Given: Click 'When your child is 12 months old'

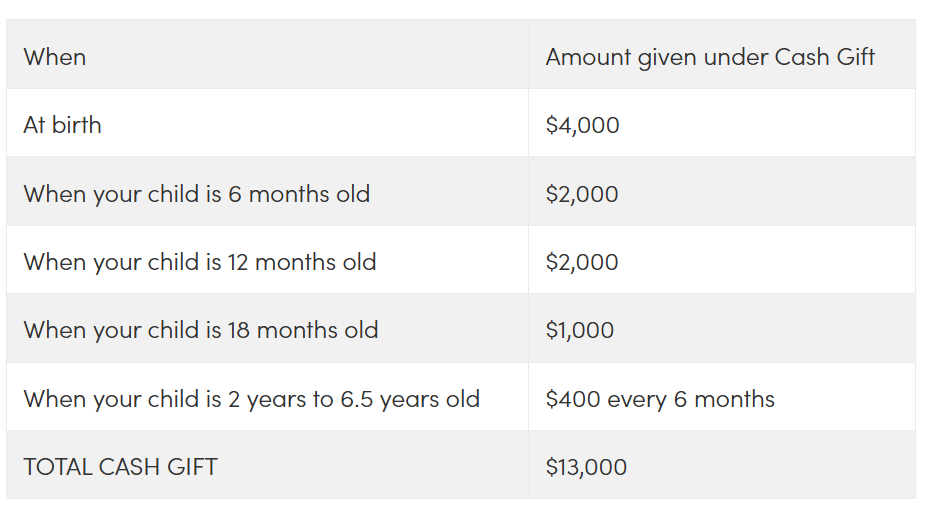Looking at the screenshot, I should coord(200,262).
